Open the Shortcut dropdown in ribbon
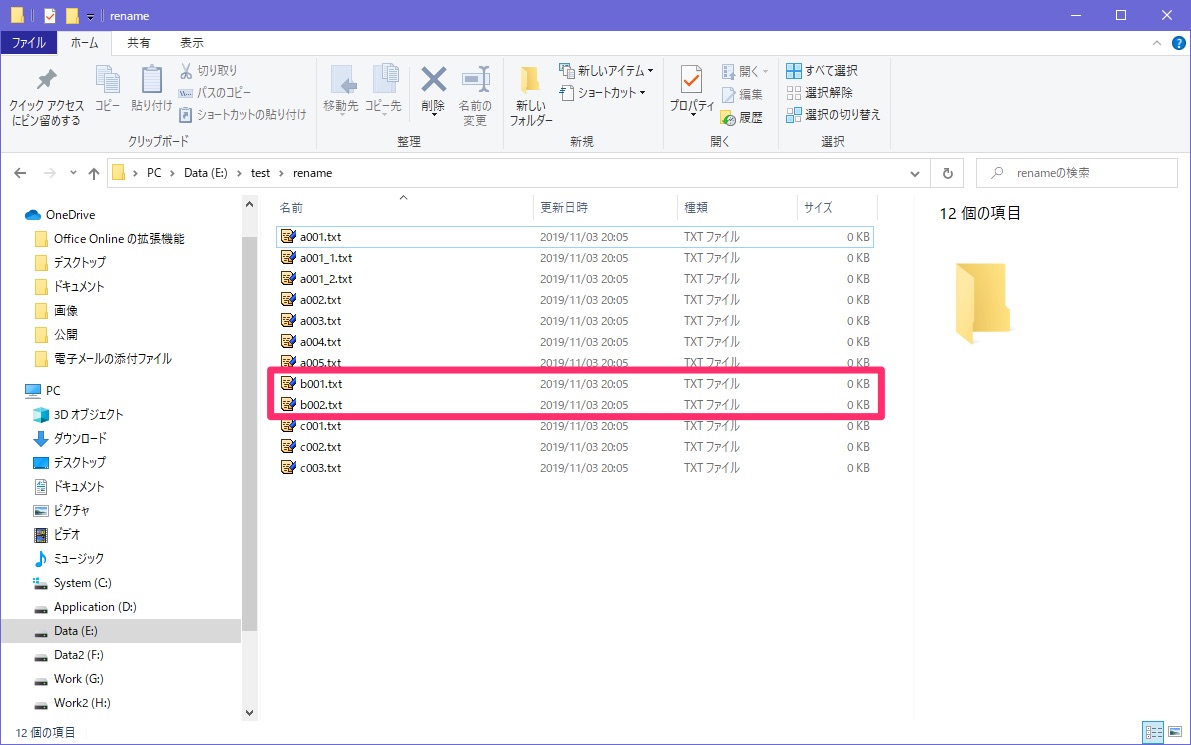The height and width of the screenshot is (745, 1191). [x=602, y=93]
